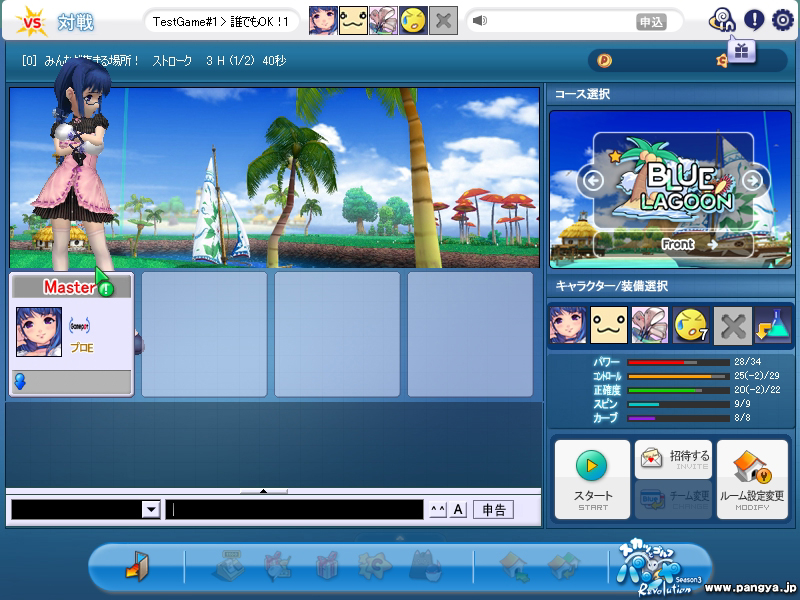The image size is (800, 600).
Task: Click the コース選択 header
Action: [582, 94]
